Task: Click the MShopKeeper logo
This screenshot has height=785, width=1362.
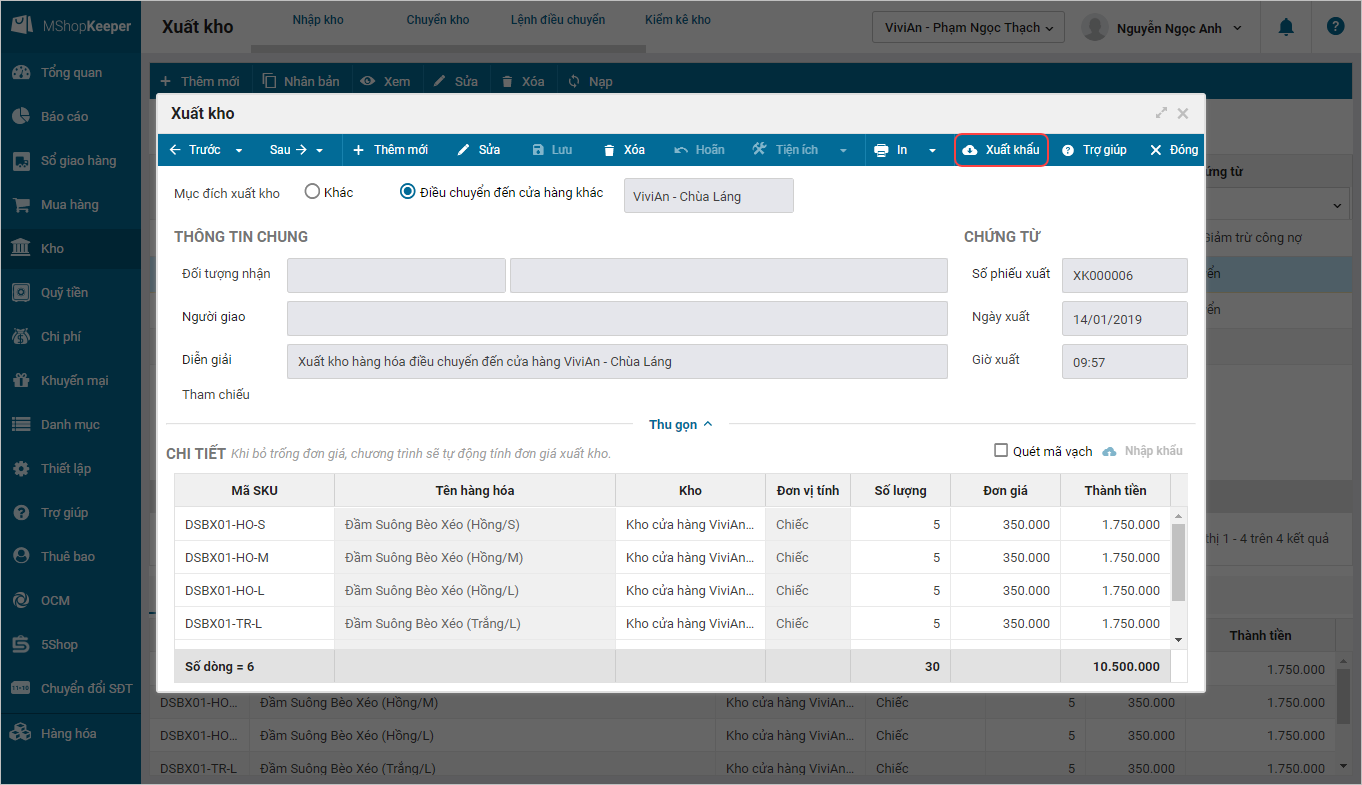Action: coord(70,26)
